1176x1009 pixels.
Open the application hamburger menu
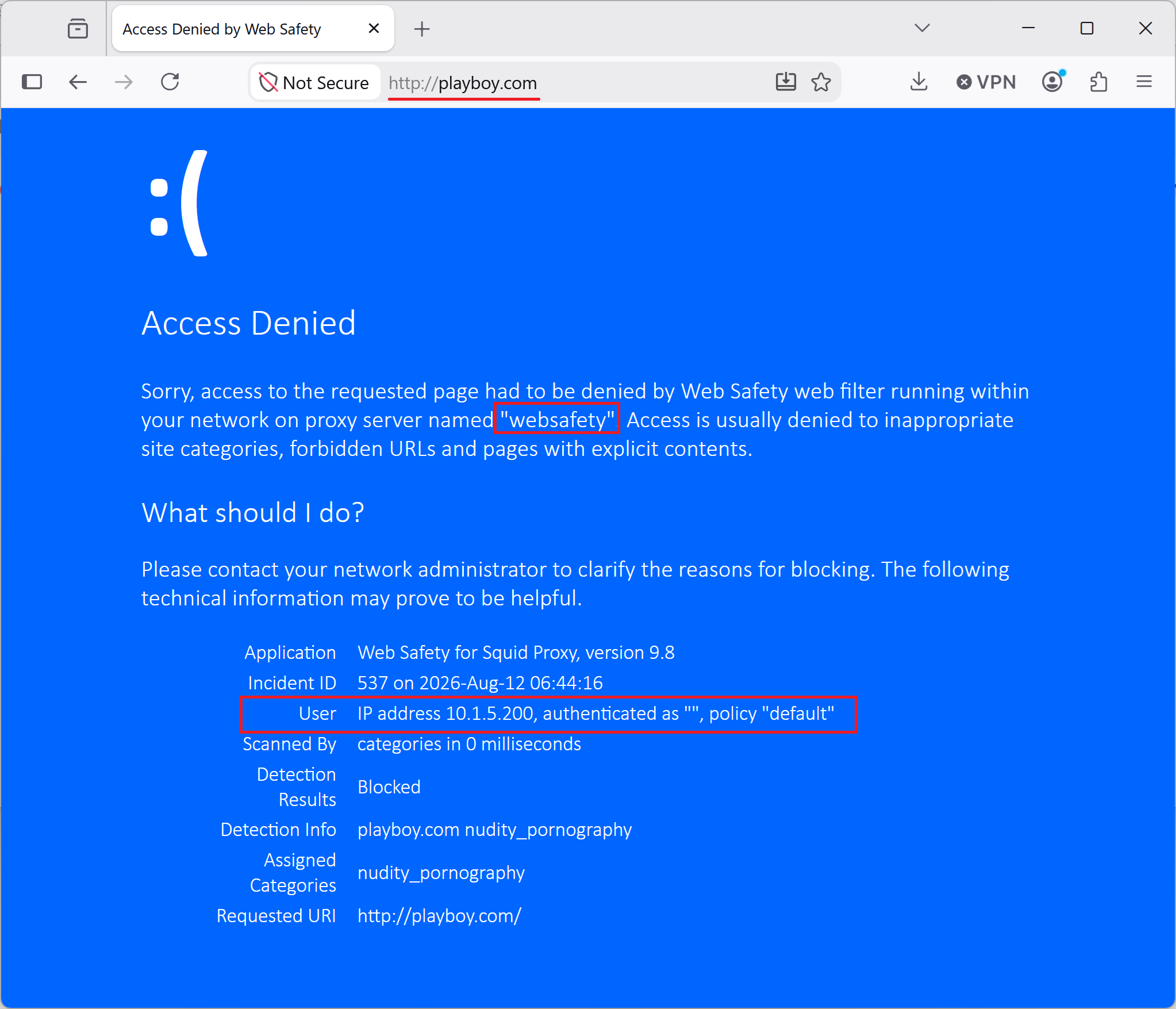click(x=1144, y=82)
